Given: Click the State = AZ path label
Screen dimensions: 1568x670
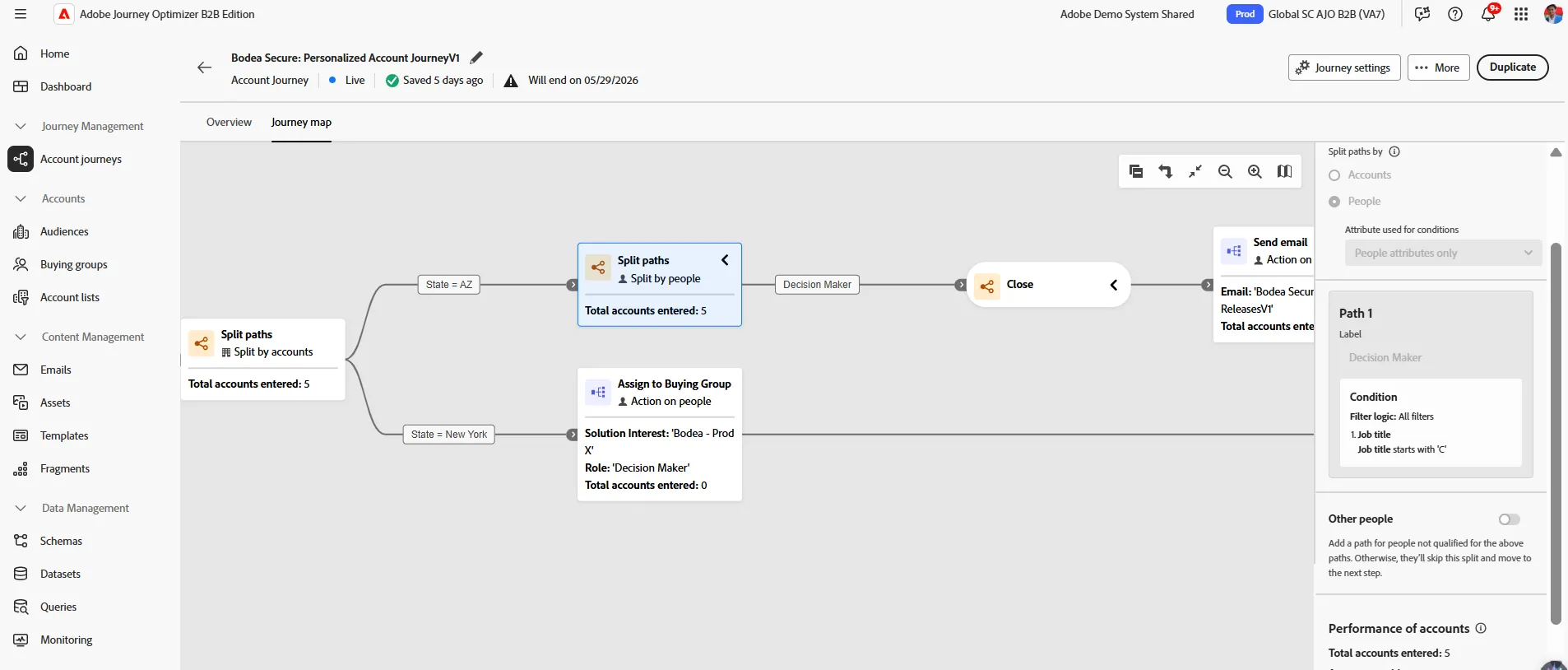Looking at the screenshot, I should pyautogui.click(x=449, y=285).
